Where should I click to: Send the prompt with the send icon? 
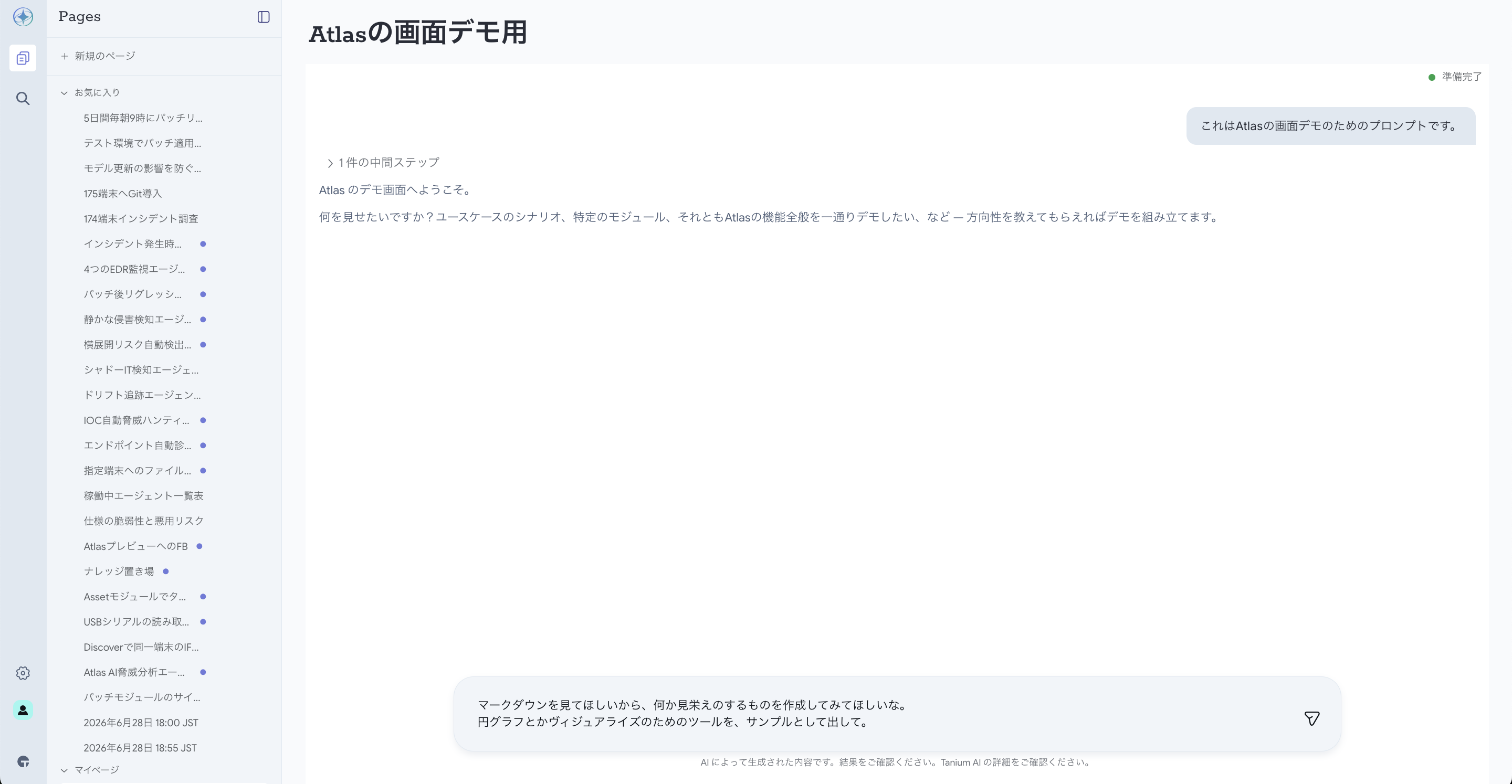click(1312, 718)
